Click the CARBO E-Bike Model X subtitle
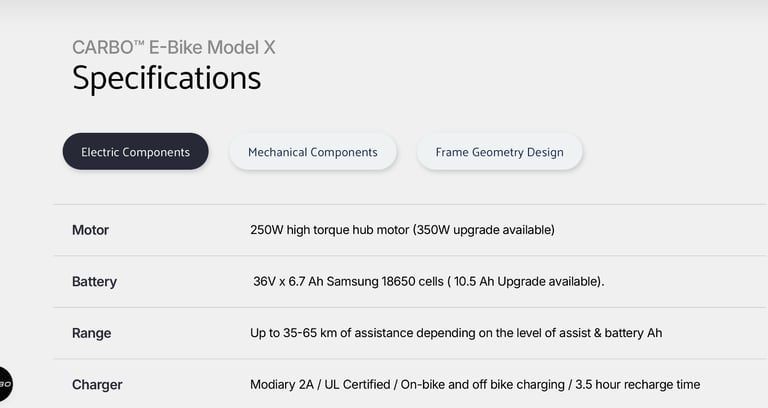768x408 pixels. [x=173, y=48]
